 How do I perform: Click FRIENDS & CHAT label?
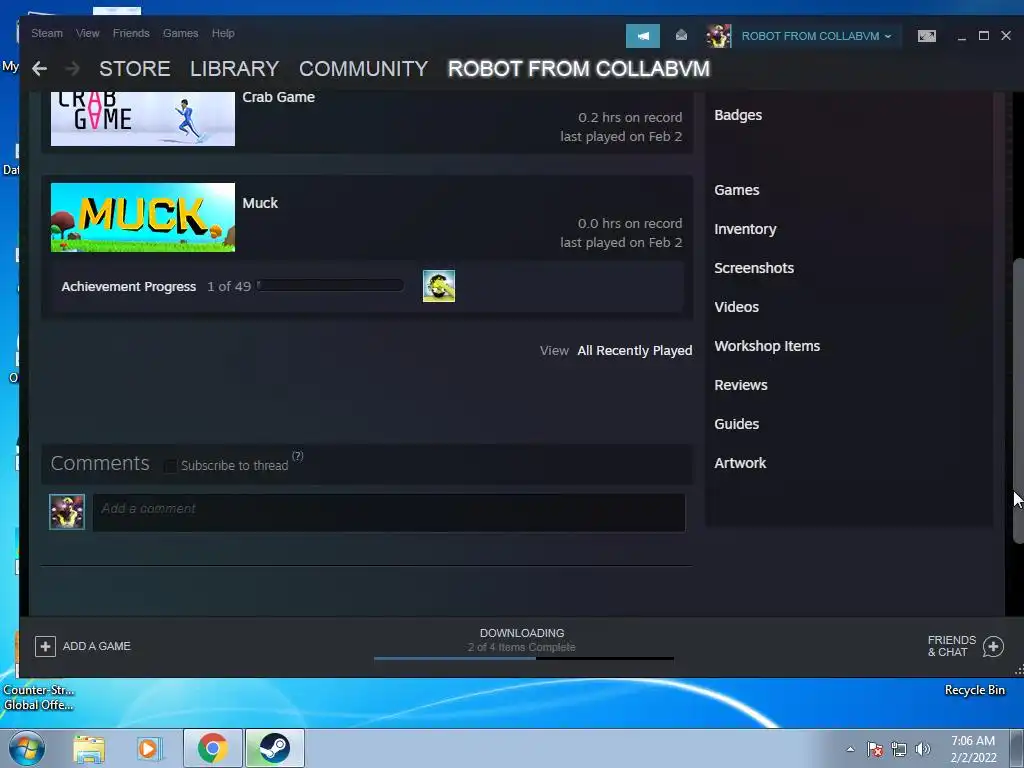[952, 646]
